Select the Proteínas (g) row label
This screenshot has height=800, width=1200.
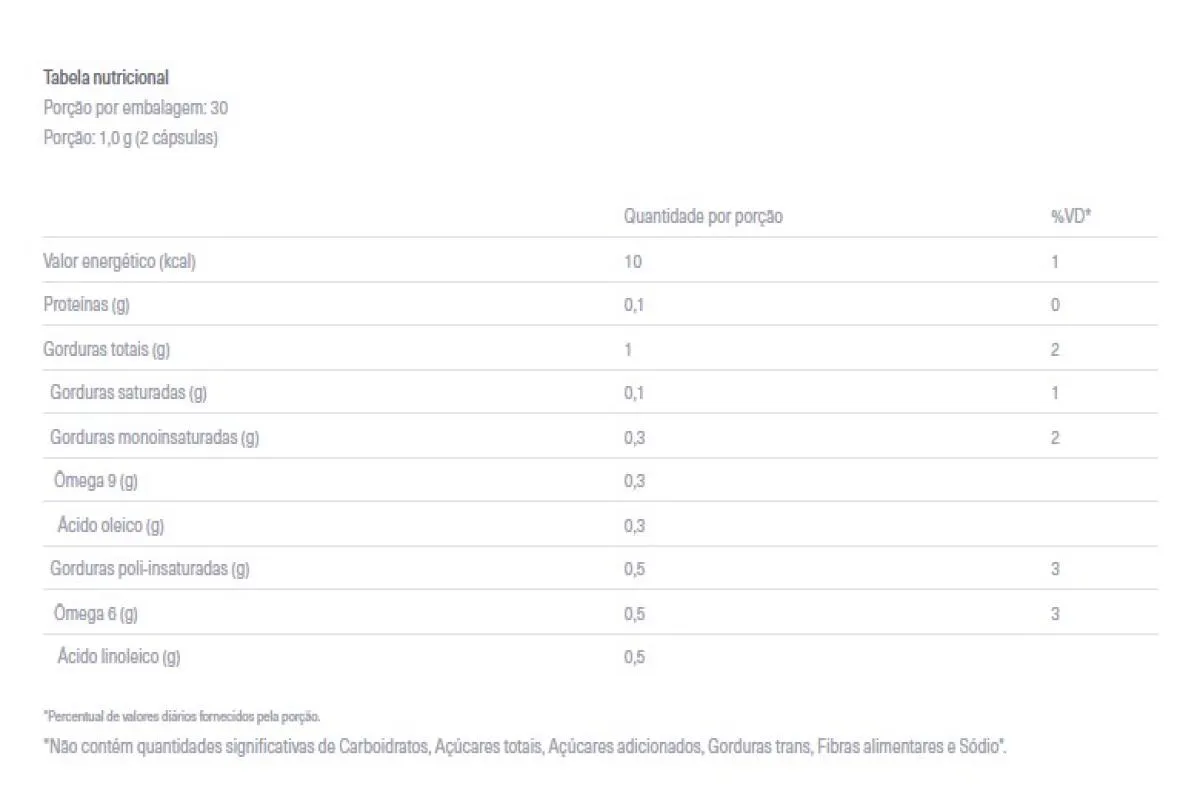(x=86, y=305)
